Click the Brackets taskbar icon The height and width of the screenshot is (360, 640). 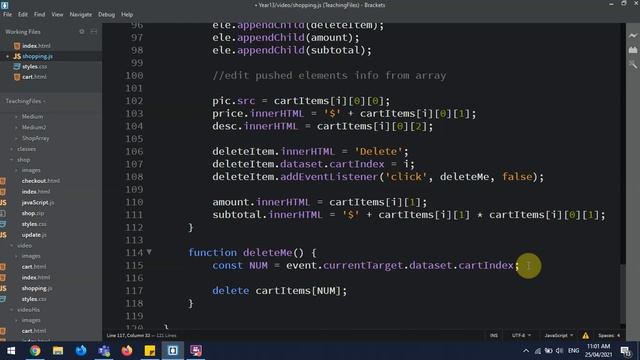173,351
